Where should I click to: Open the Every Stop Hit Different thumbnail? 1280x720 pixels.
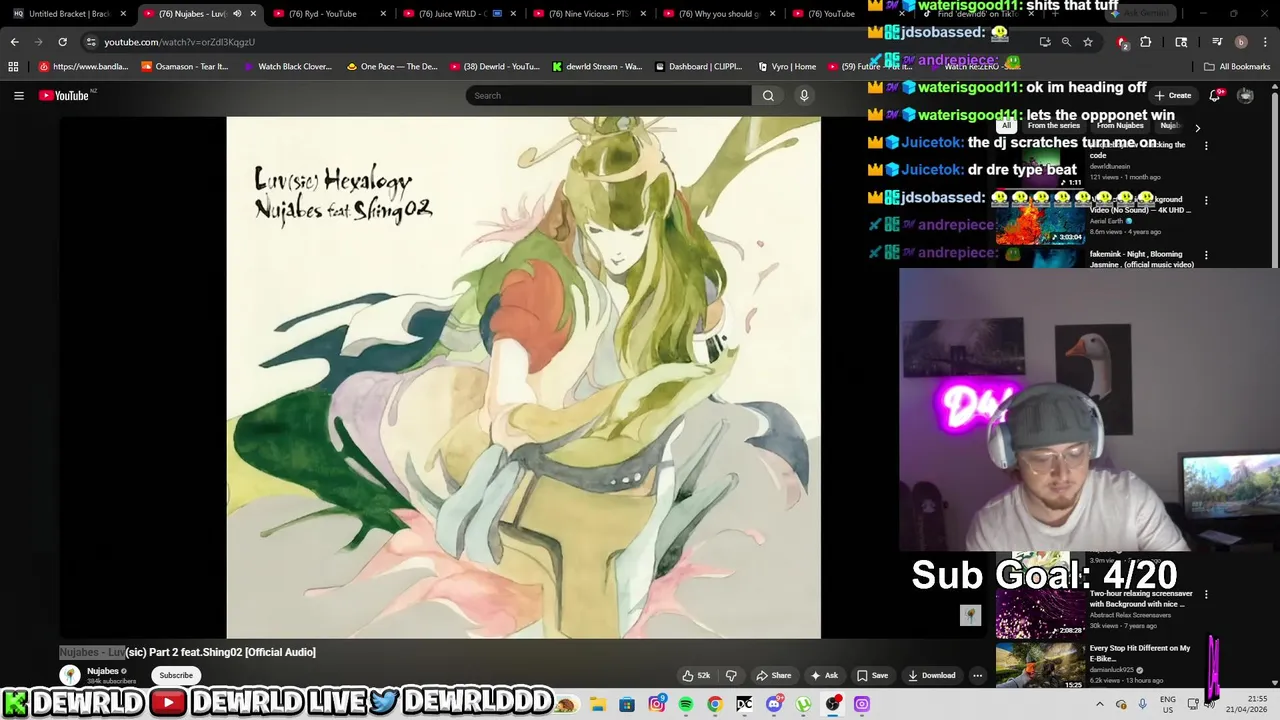1040,665
